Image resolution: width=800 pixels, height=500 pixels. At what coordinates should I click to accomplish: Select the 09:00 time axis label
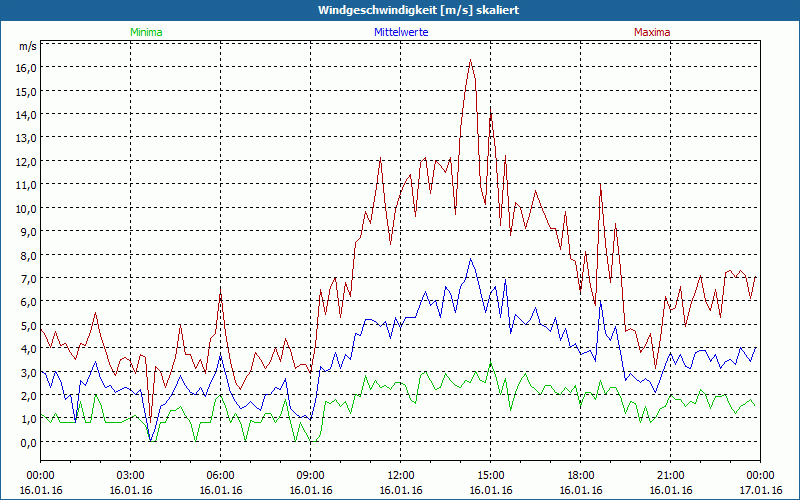click(310, 475)
